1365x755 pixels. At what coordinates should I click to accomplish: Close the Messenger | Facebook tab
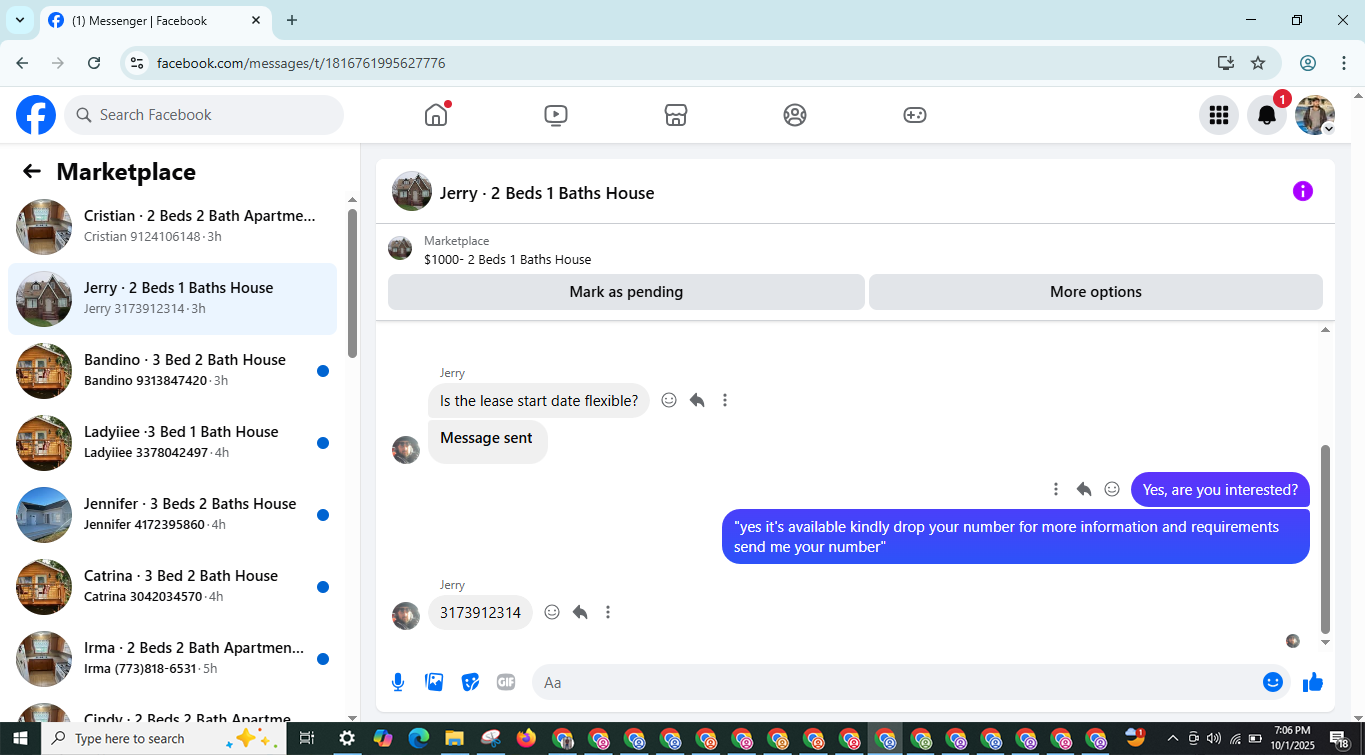pyautogui.click(x=256, y=20)
